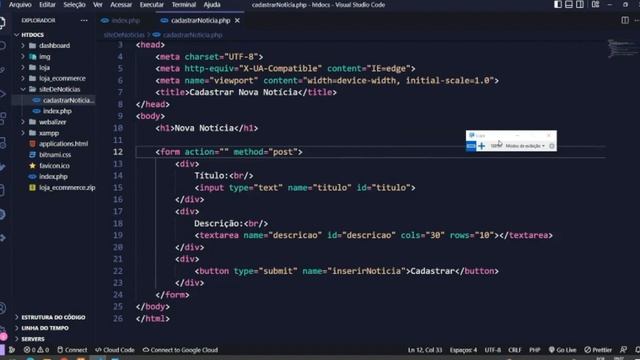Open the Acessar menu
Image resolution: width=640 pixels, height=360 pixels.
click(x=121, y=5)
